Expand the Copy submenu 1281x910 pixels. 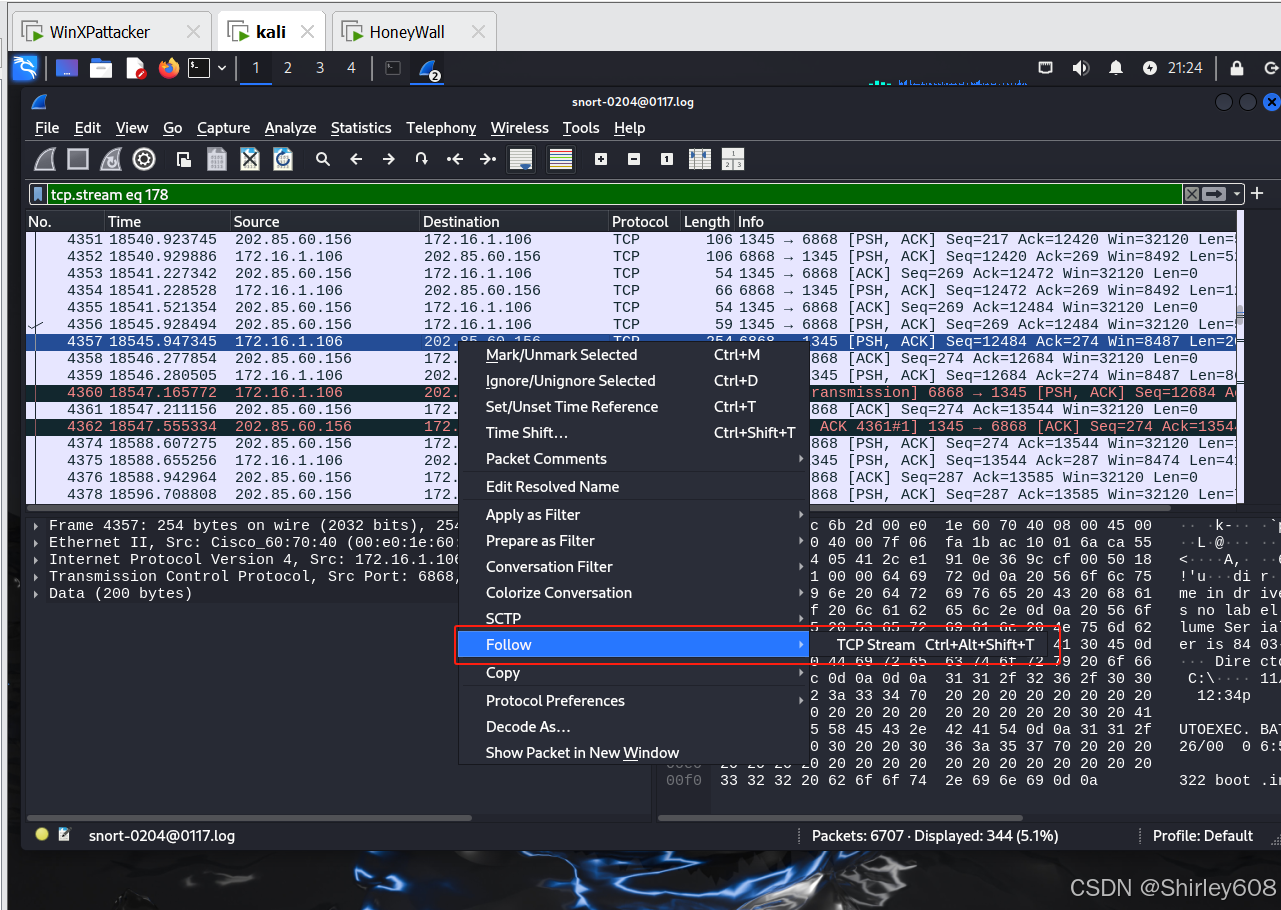(x=633, y=673)
